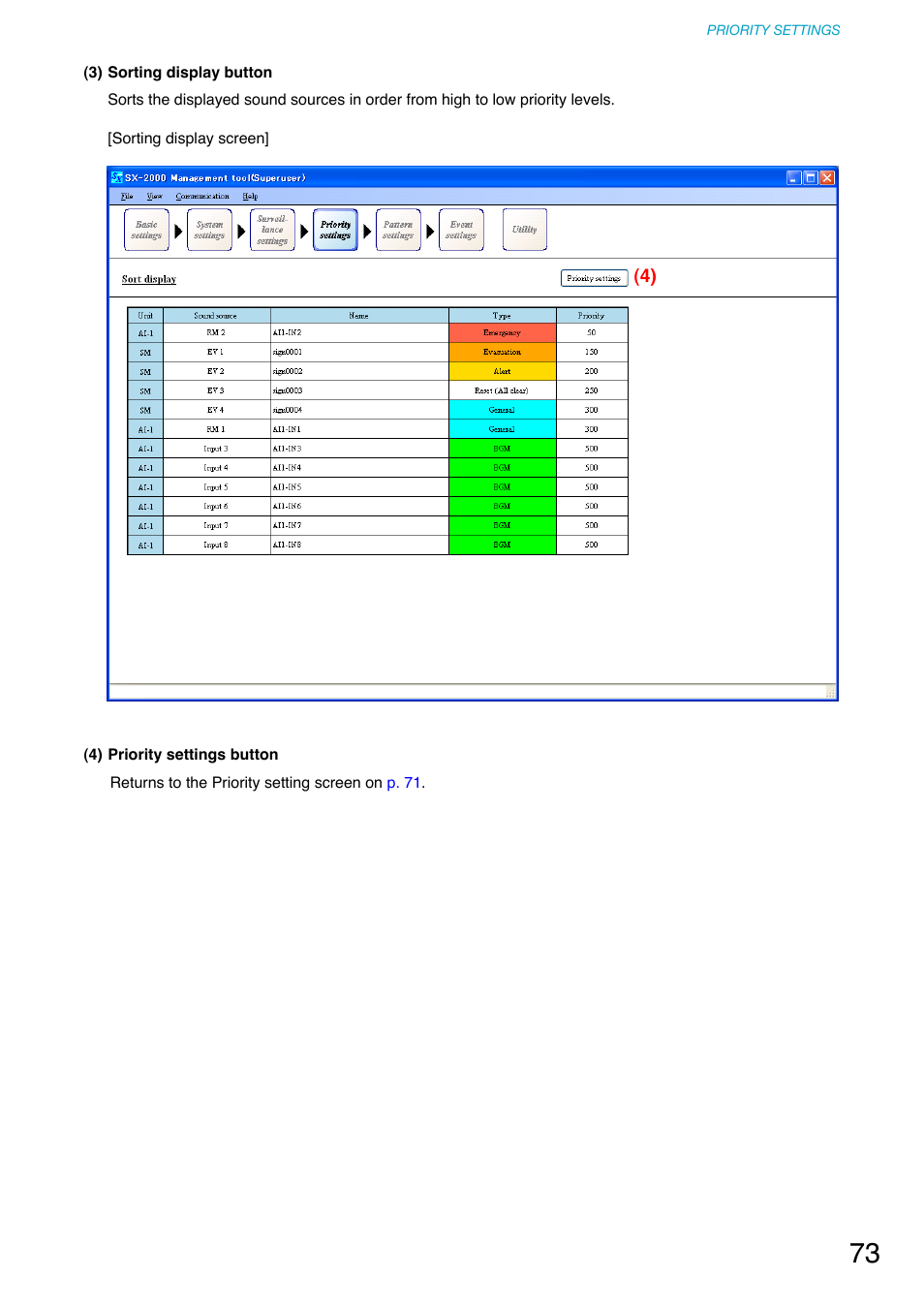Select the green BGM cell for Input 8

(x=503, y=545)
